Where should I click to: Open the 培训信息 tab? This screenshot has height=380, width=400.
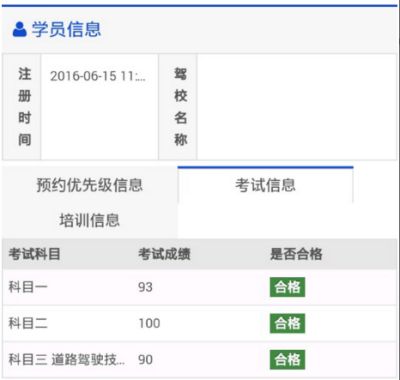(90, 220)
